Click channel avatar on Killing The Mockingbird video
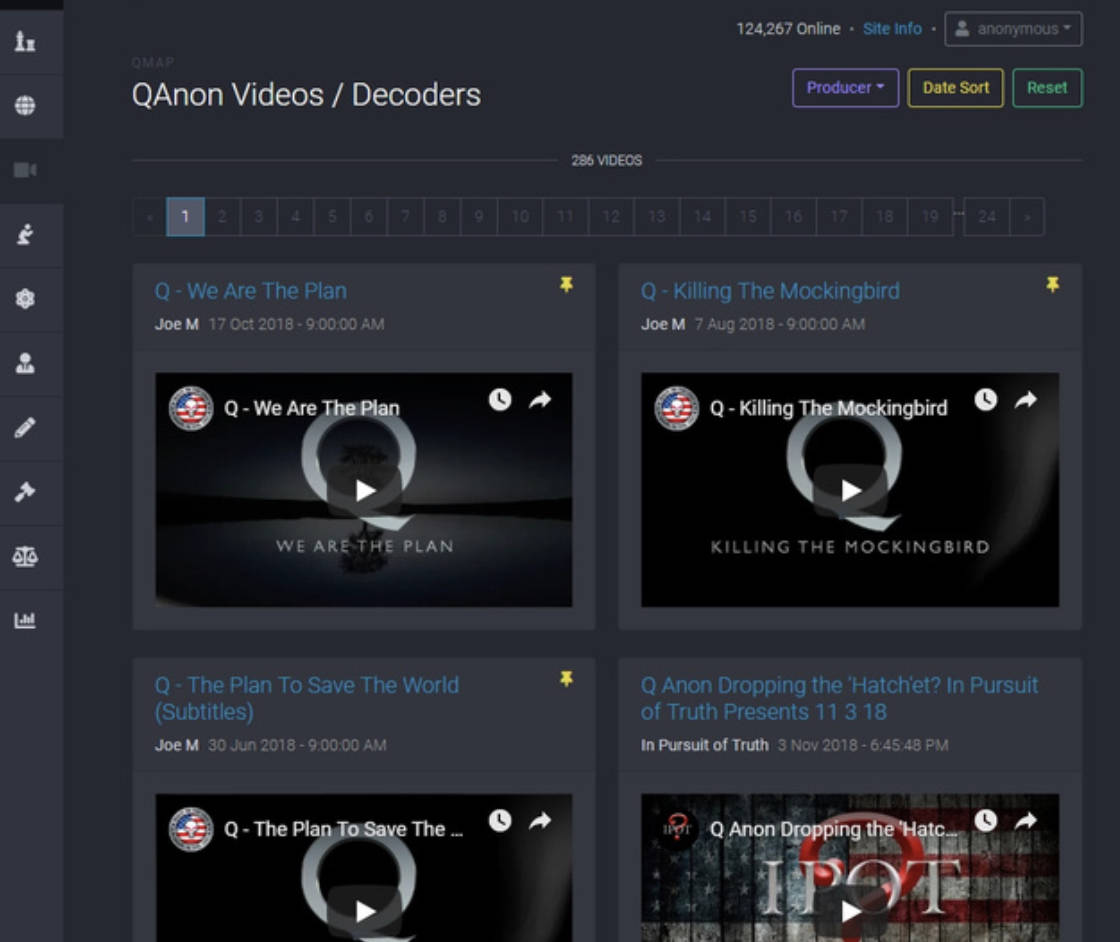The height and width of the screenshot is (942, 1120). [676, 409]
